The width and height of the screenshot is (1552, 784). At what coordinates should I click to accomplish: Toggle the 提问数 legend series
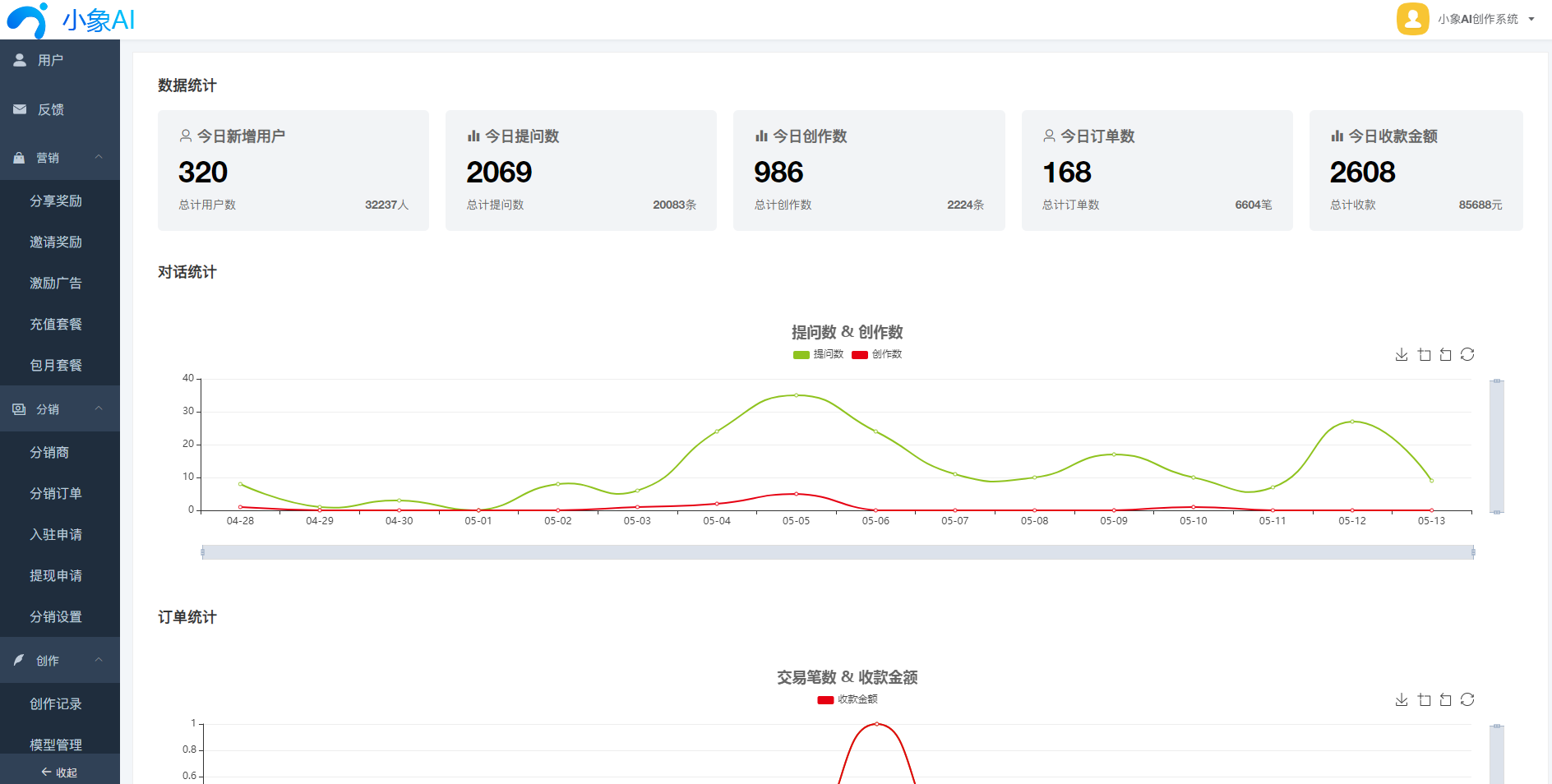(818, 354)
